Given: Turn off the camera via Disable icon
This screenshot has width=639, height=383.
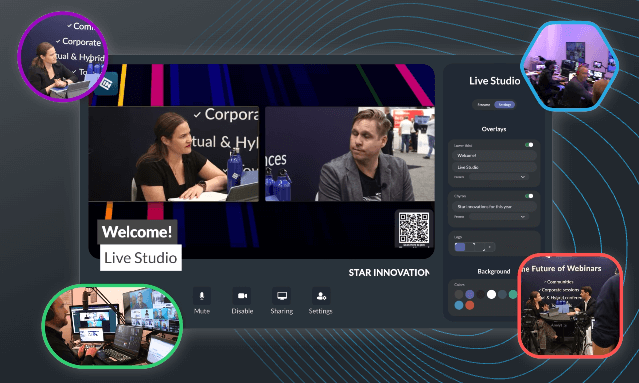Looking at the screenshot, I should [242, 296].
